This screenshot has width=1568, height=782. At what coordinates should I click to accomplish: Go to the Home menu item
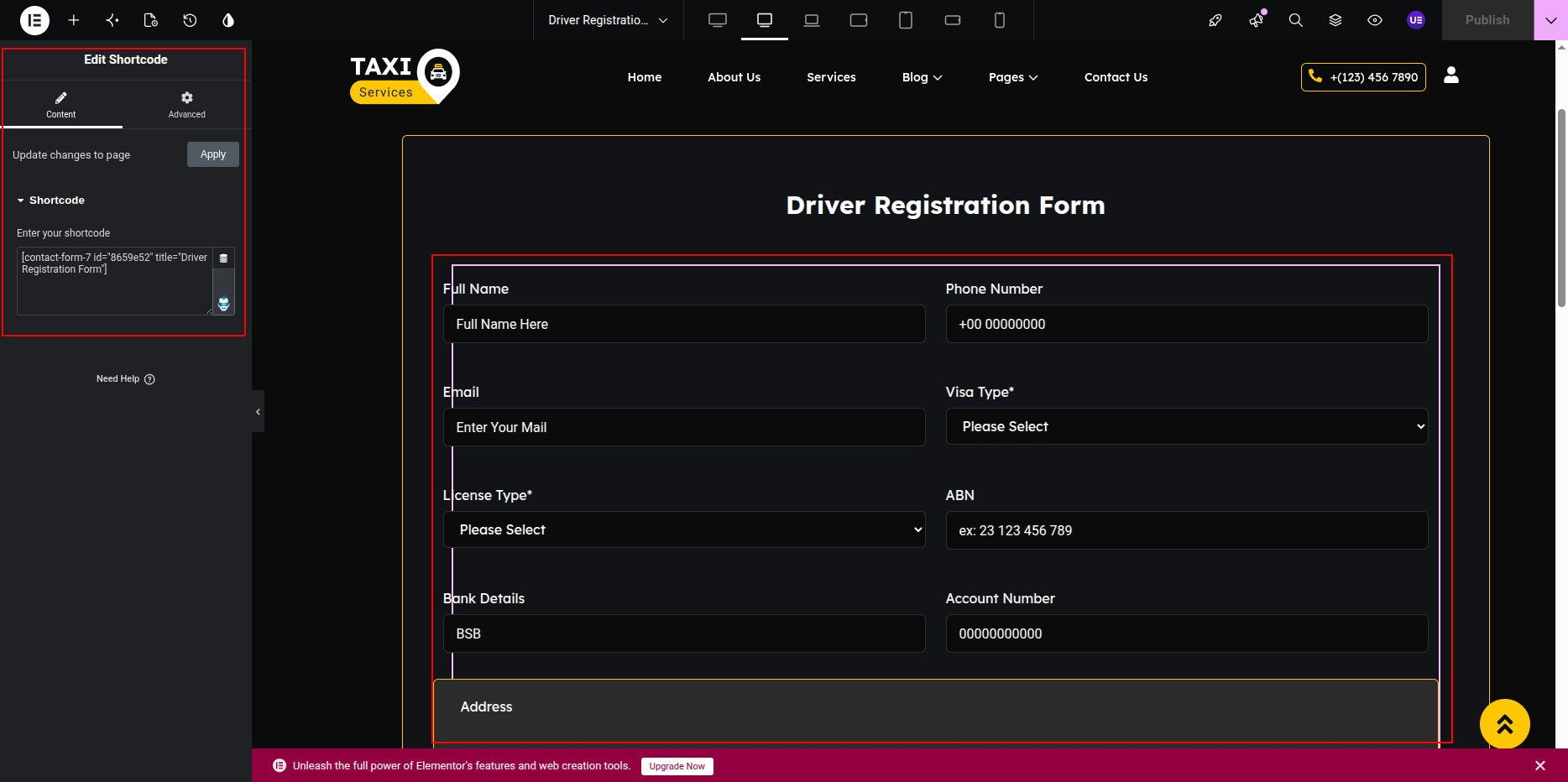click(x=645, y=77)
